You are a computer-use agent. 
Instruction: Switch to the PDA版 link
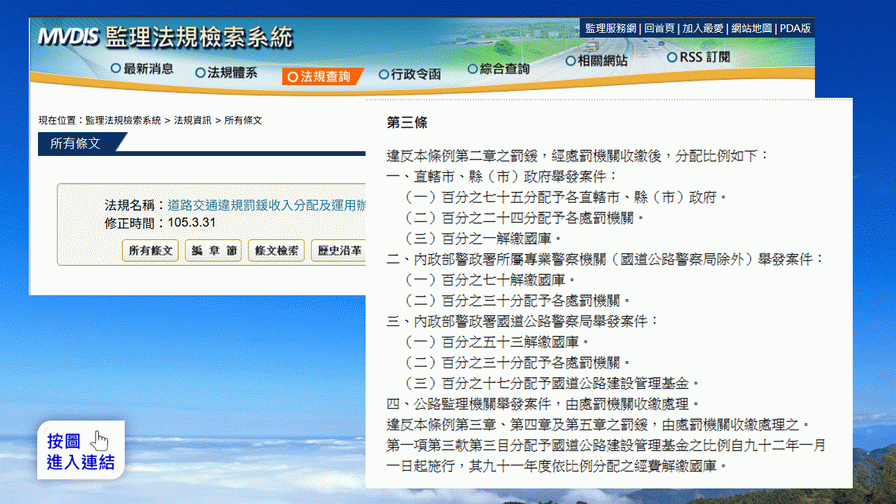tap(795, 28)
